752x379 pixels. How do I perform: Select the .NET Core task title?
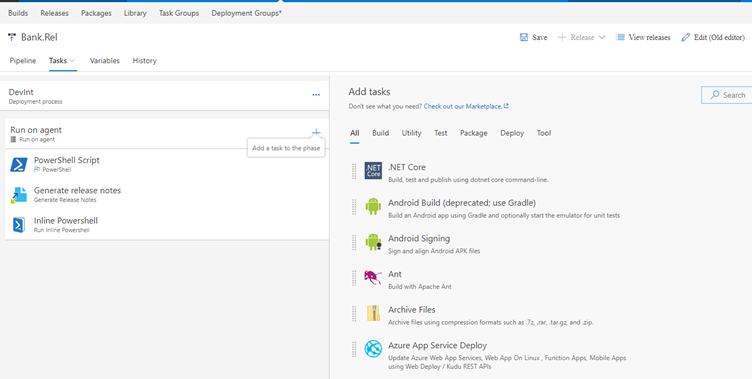(407, 167)
